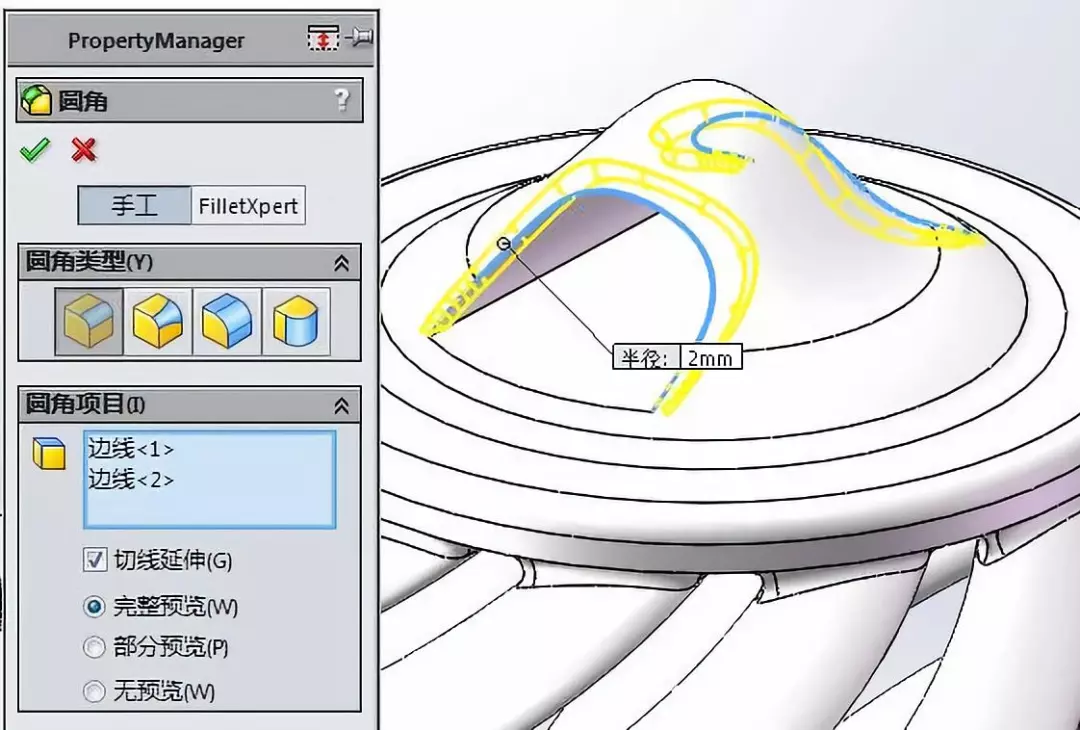1080x730 pixels.
Task: Accept the fillet with the green checkmark
Action: pyautogui.click(x=34, y=149)
